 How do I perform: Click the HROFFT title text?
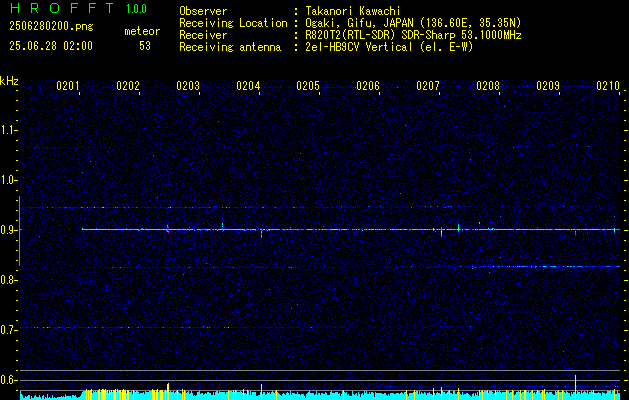62,8
